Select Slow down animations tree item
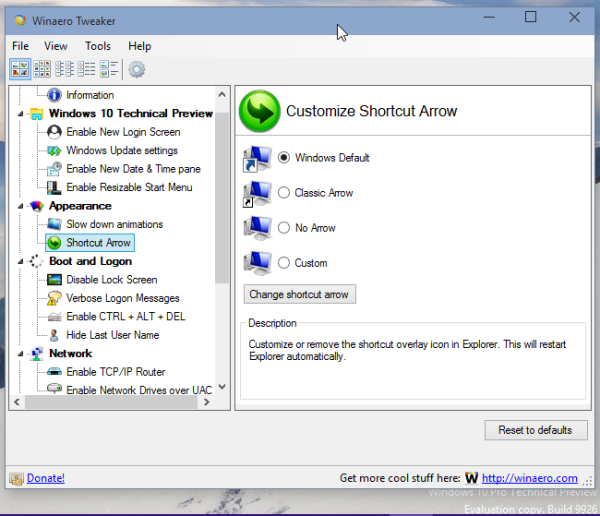Image resolution: width=600 pixels, height=516 pixels. tap(114, 224)
